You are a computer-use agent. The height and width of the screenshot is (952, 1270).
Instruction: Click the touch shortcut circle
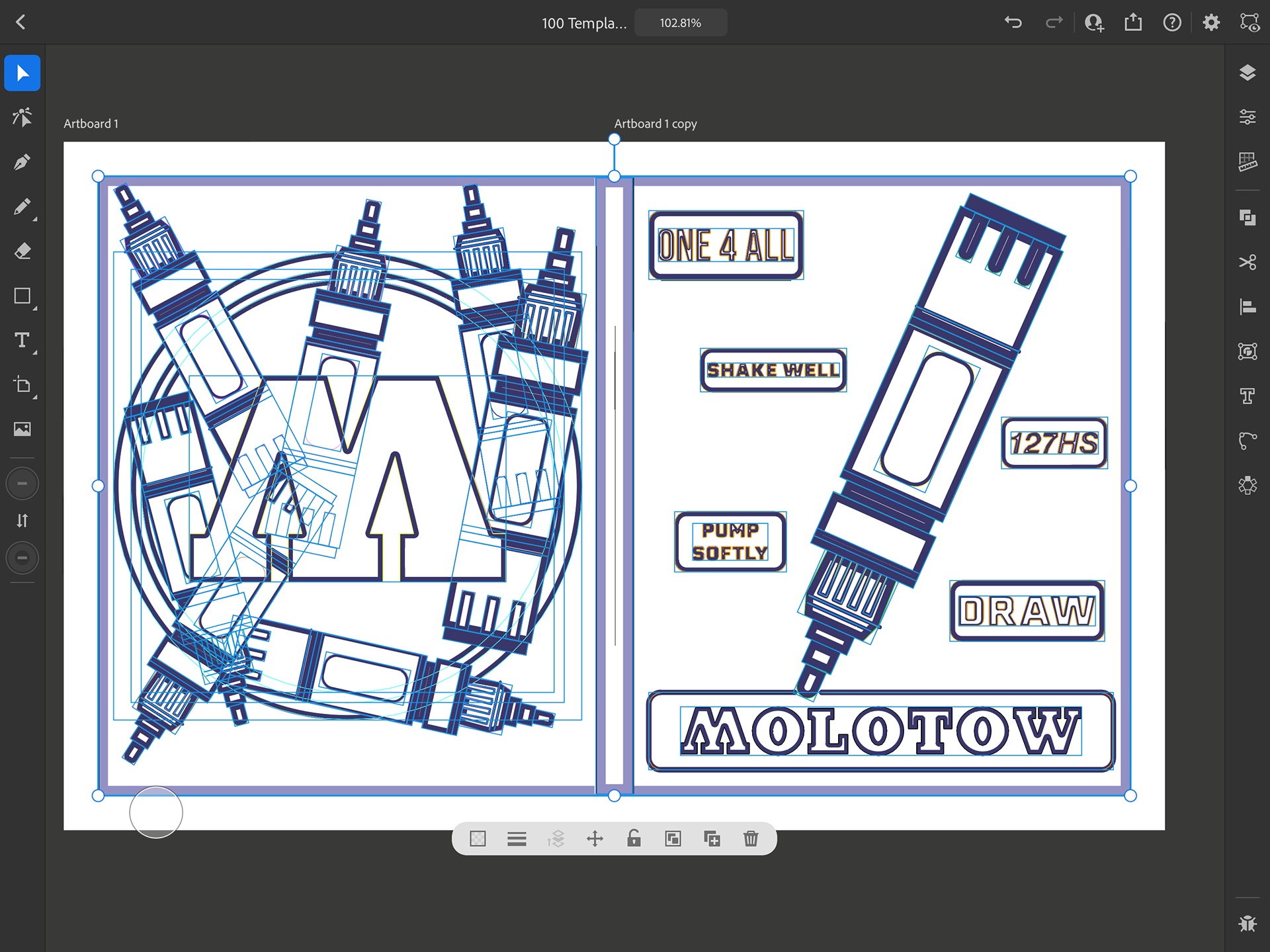click(156, 812)
